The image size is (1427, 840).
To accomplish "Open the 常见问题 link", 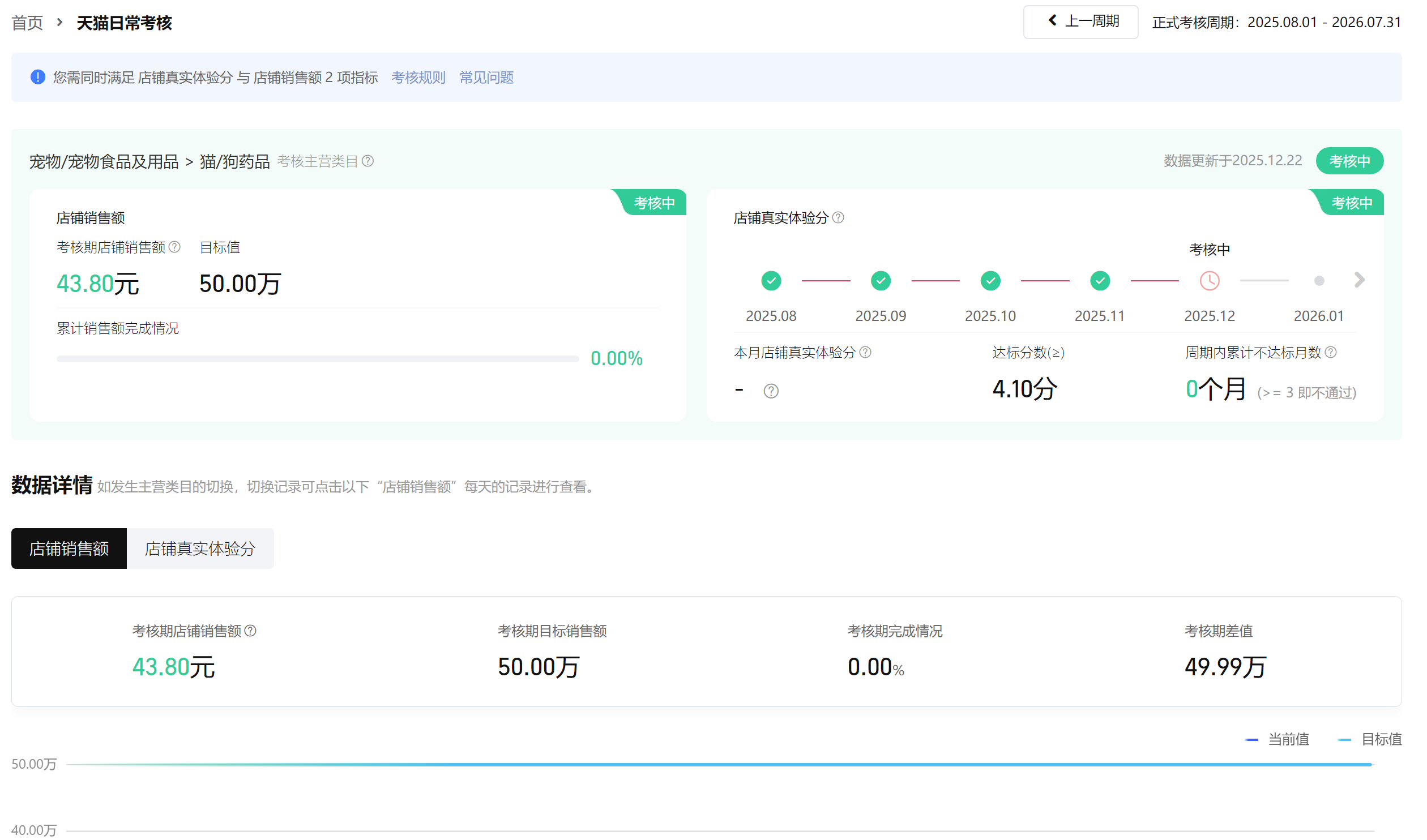I will pos(486,78).
